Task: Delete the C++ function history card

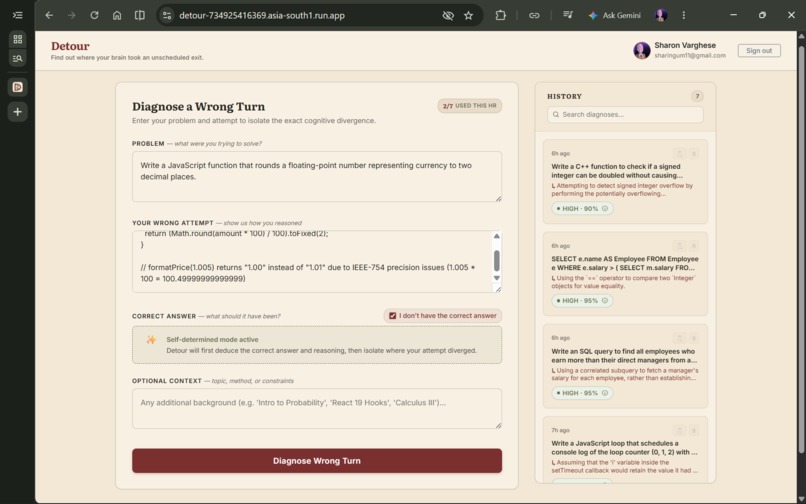Action: pos(693,153)
